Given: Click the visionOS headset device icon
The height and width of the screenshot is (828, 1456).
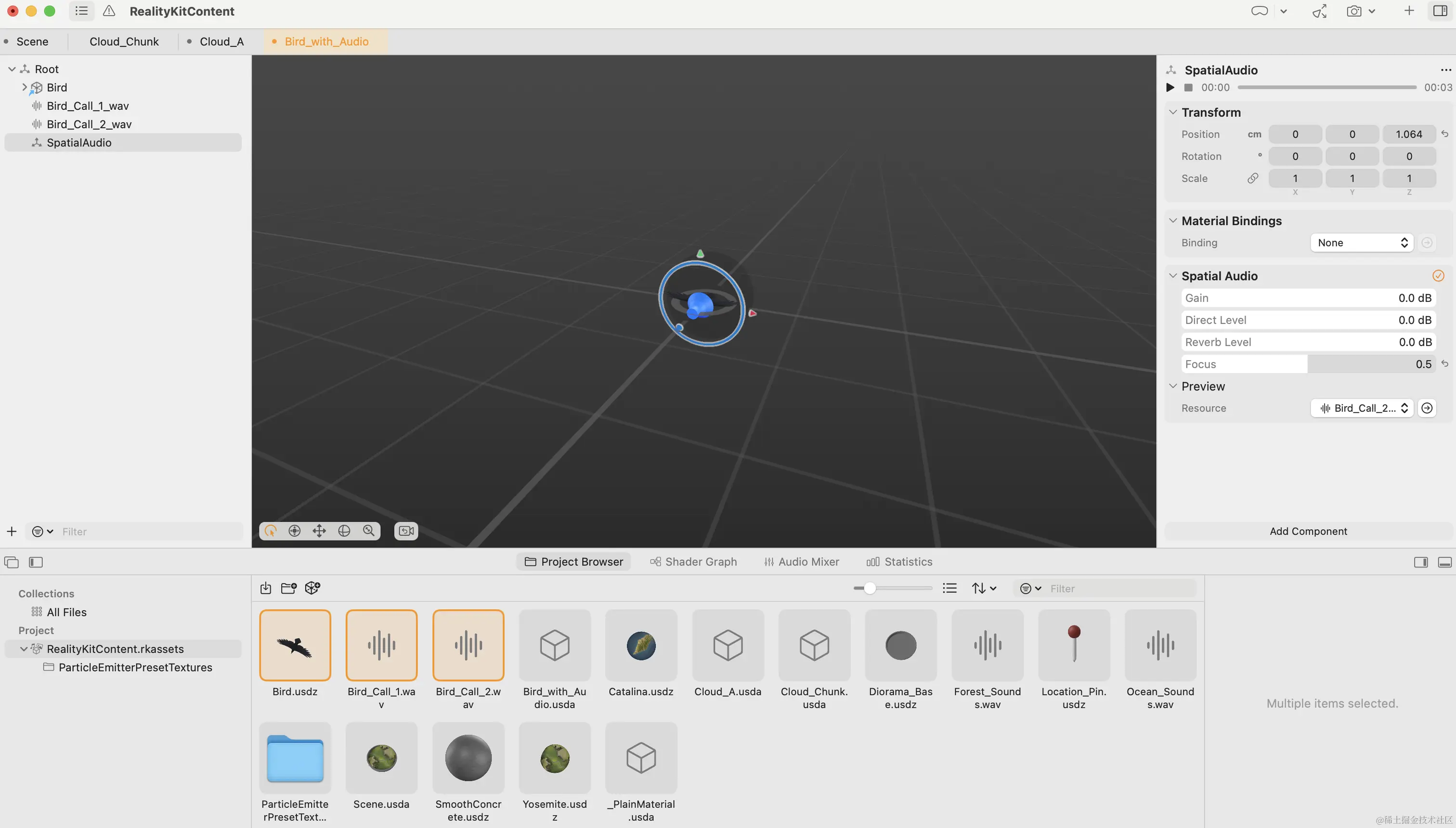Looking at the screenshot, I should click(1259, 11).
